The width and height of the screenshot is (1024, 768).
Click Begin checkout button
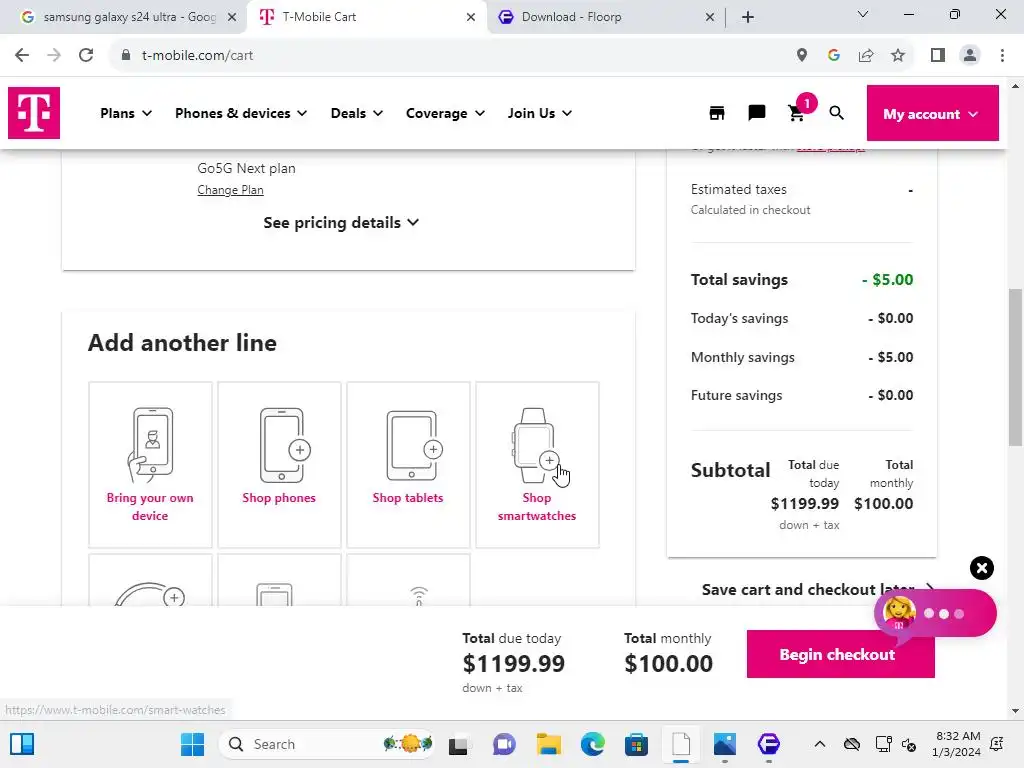(x=840, y=654)
